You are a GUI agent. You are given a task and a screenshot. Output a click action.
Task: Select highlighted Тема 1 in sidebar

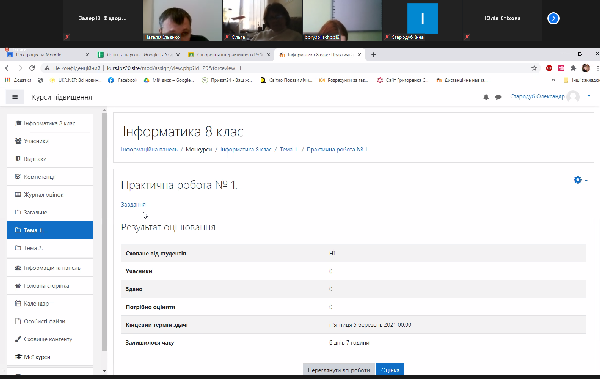[x=50, y=230]
